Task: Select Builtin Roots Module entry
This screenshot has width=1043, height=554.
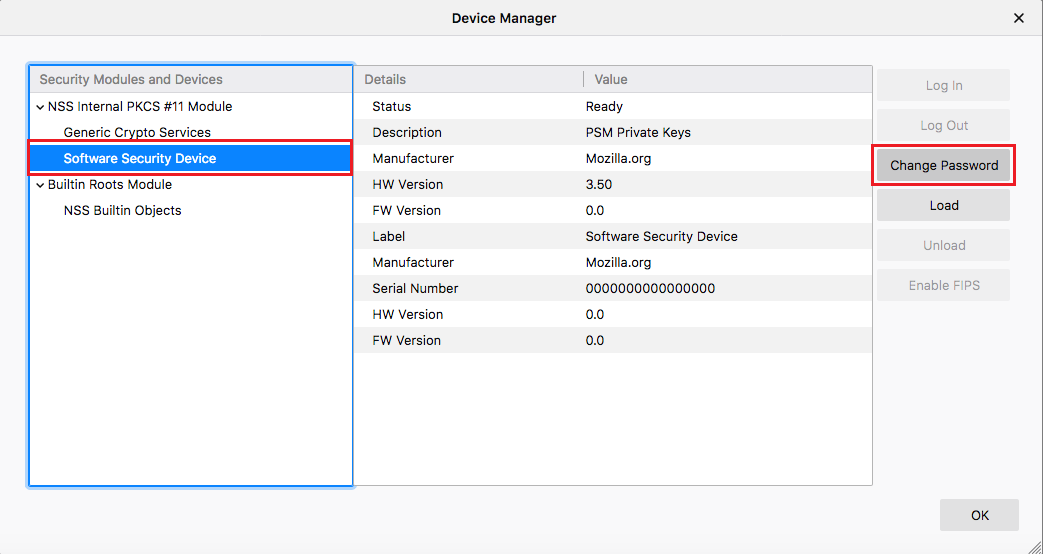Action: click(110, 185)
